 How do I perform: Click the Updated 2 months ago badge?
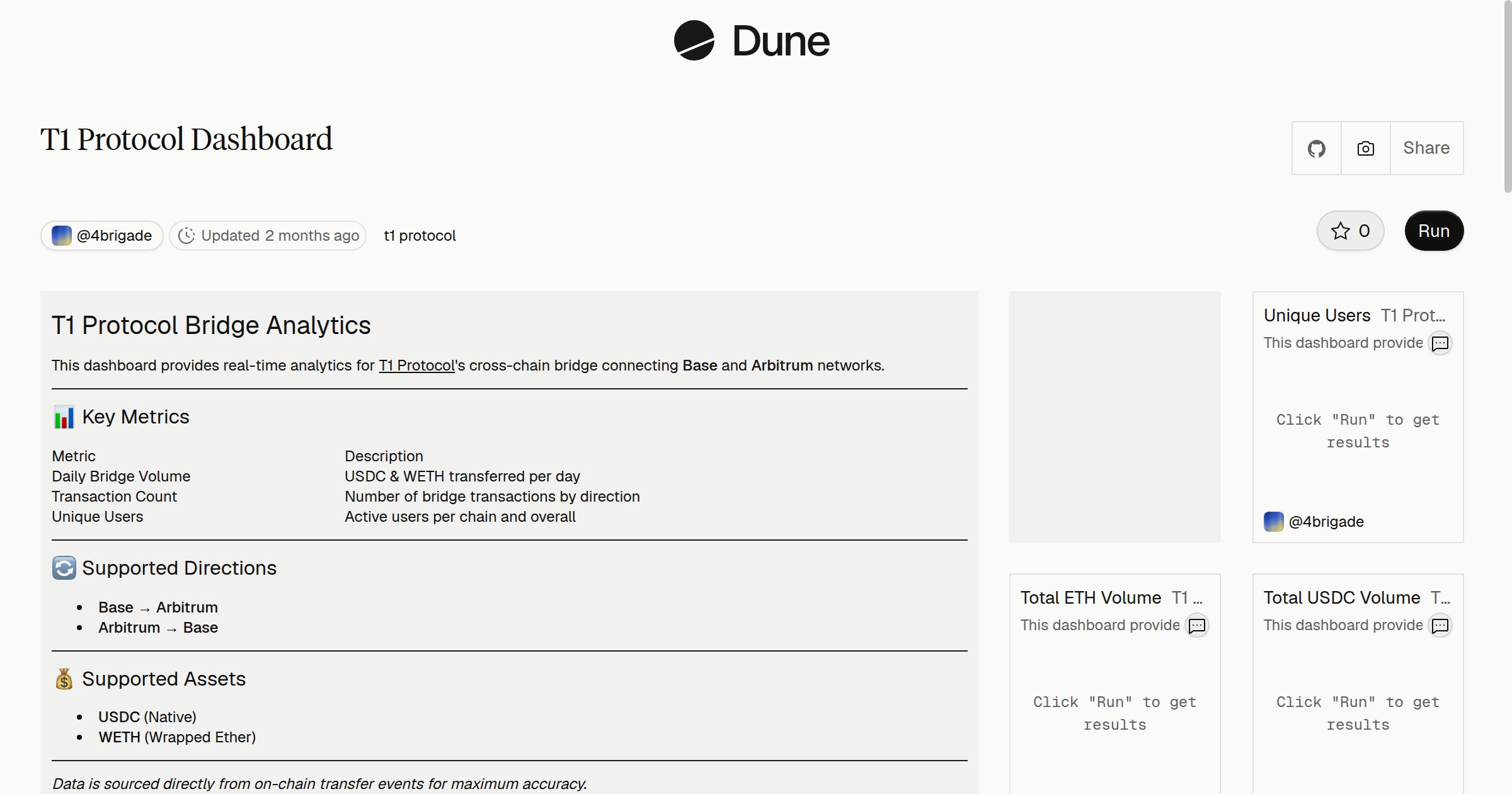pyautogui.click(x=268, y=236)
